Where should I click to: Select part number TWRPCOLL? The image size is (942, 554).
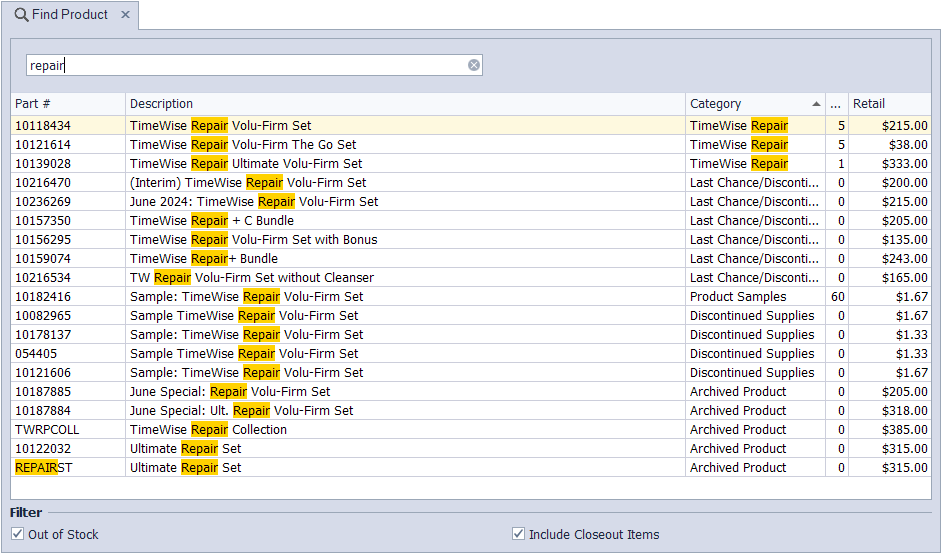47,430
